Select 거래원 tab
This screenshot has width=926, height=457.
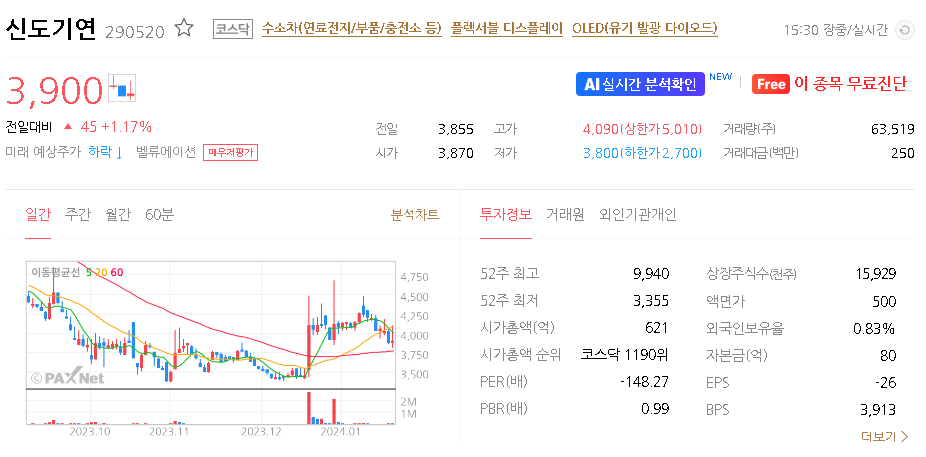[565, 214]
